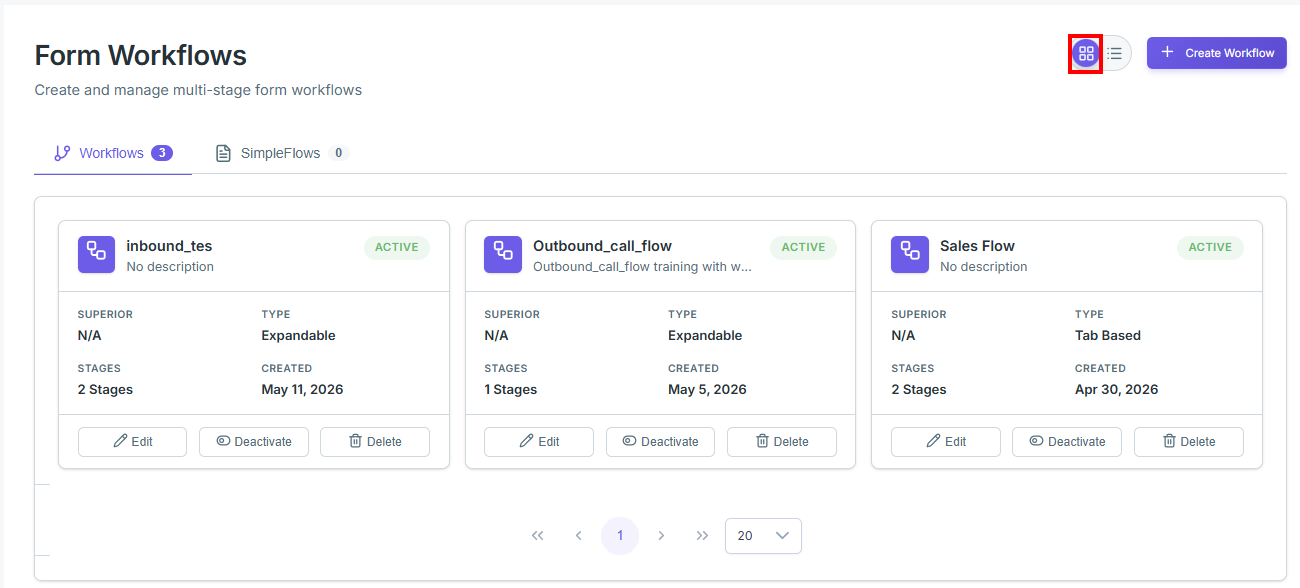The width and height of the screenshot is (1300, 588).
Task: Go to the first page arrow
Action: tap(538, 536)
